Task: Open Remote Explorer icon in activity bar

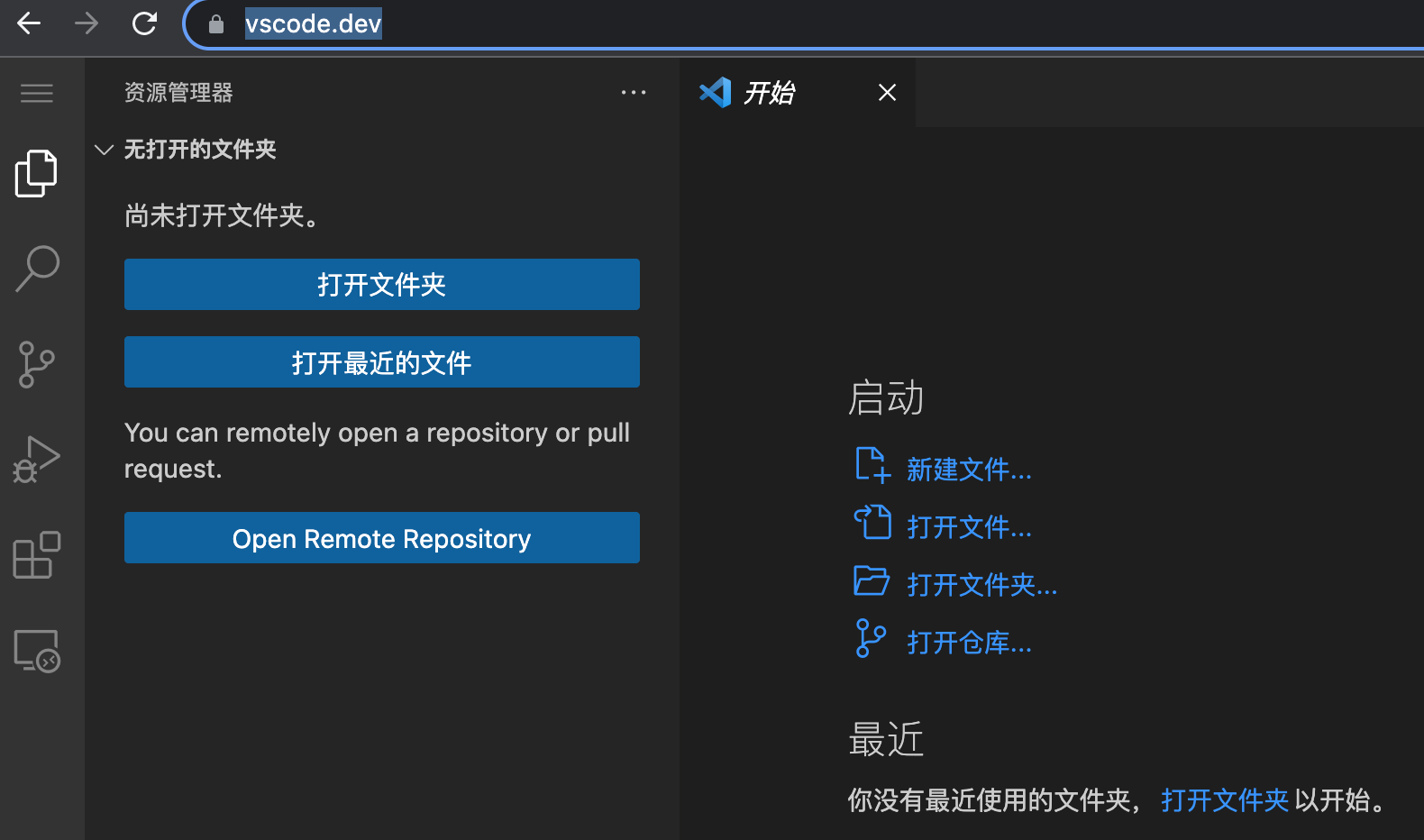Action: pyautogui.click(x=37, y=651)
